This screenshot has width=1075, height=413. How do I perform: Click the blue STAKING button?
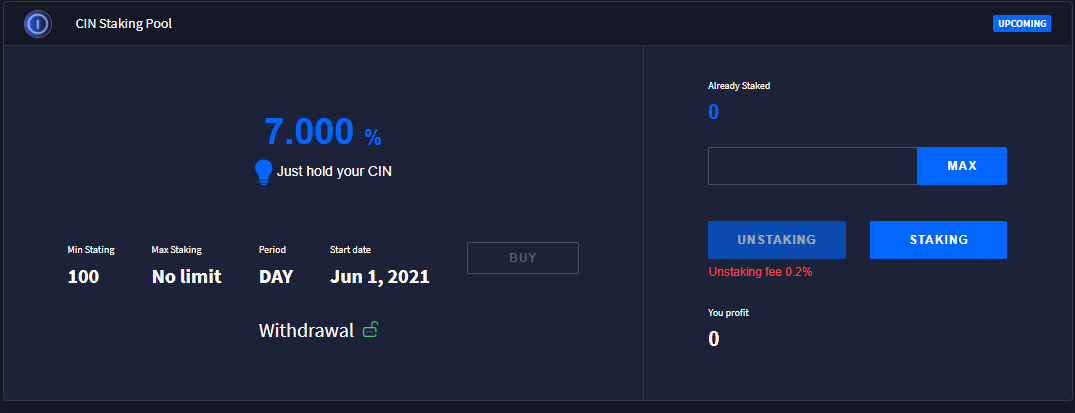coord(938,240)
